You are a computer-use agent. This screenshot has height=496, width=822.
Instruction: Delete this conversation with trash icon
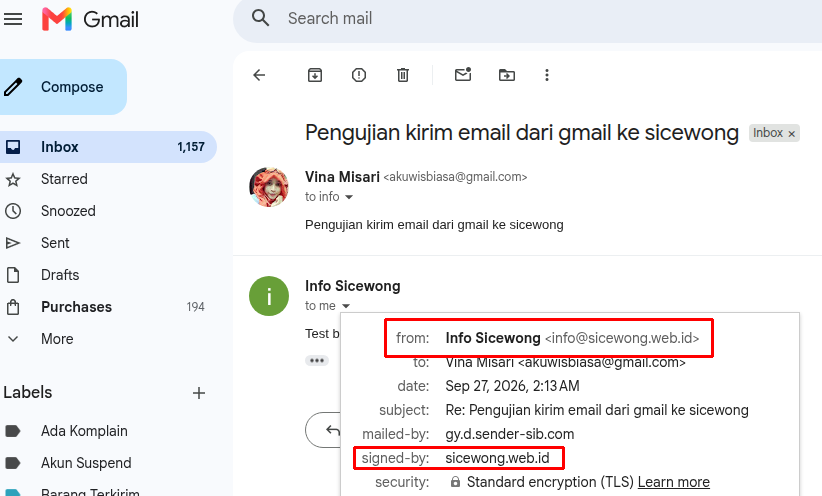(403, 75)
